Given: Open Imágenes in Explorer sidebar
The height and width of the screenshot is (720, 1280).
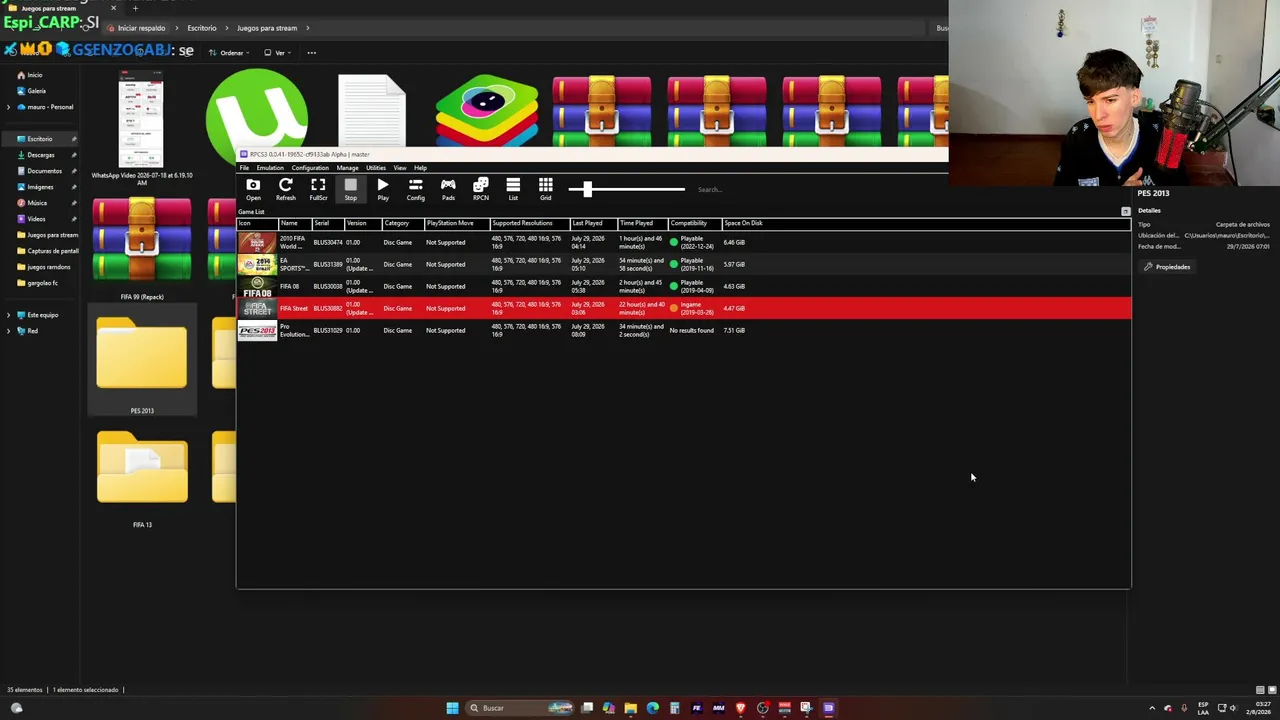Looking at the screenshot, I should (40, 187).
